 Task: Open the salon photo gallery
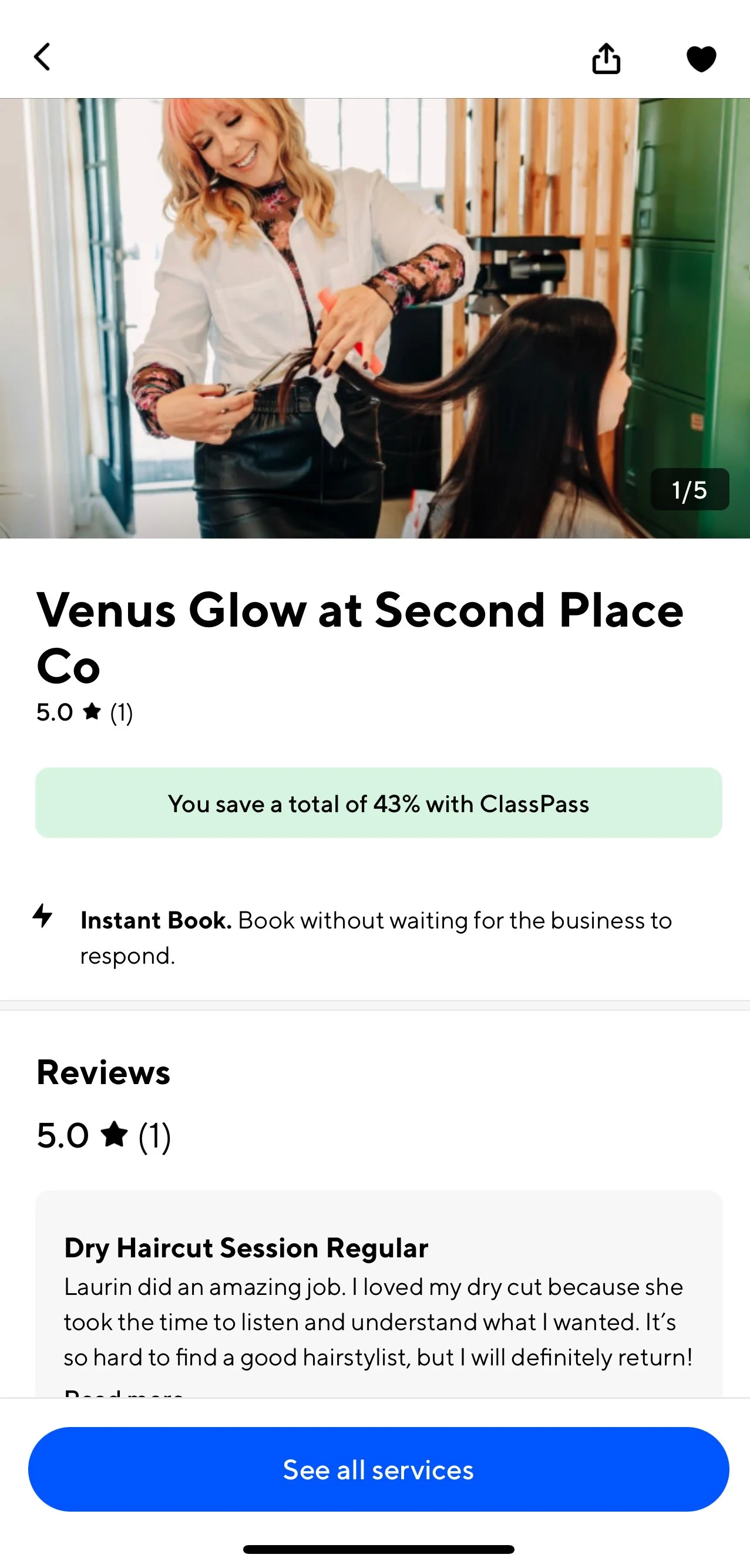point(375,318)
